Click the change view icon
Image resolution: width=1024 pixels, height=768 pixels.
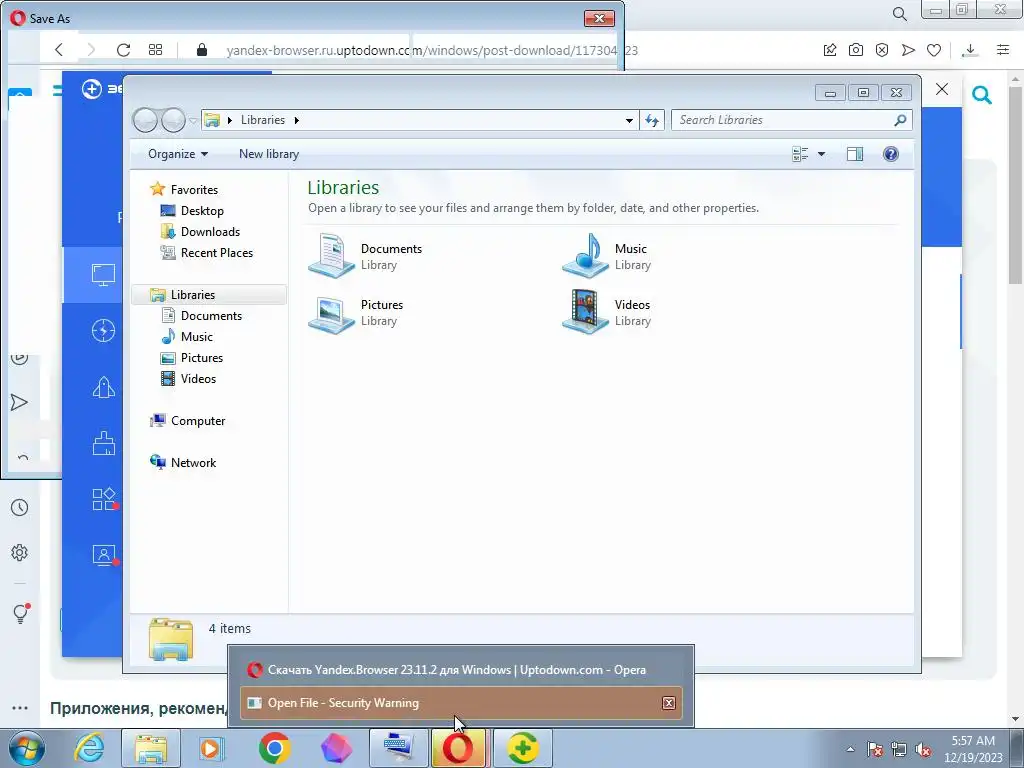coord(800,154)
